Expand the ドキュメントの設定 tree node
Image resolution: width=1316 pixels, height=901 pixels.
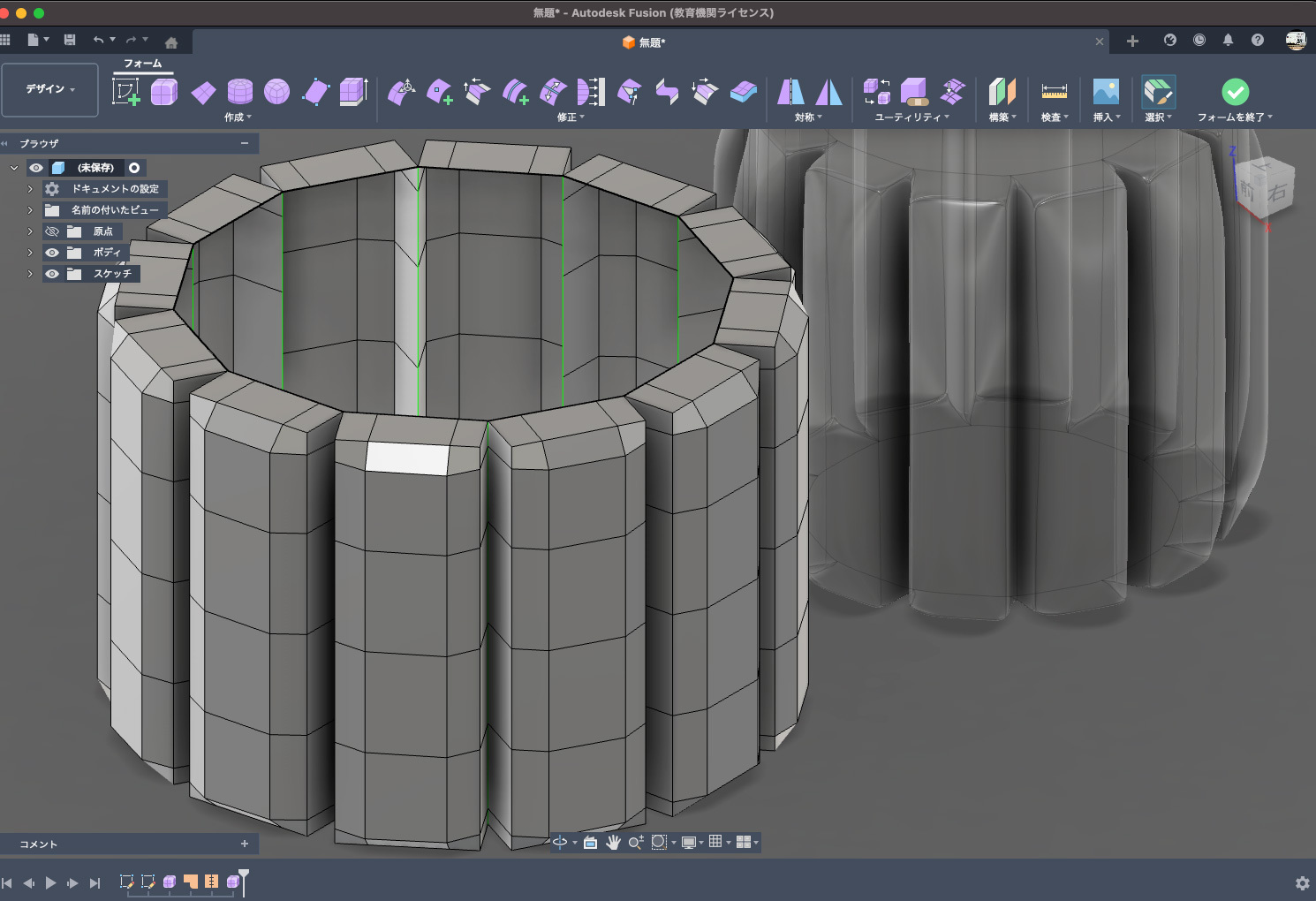[30, 189]
